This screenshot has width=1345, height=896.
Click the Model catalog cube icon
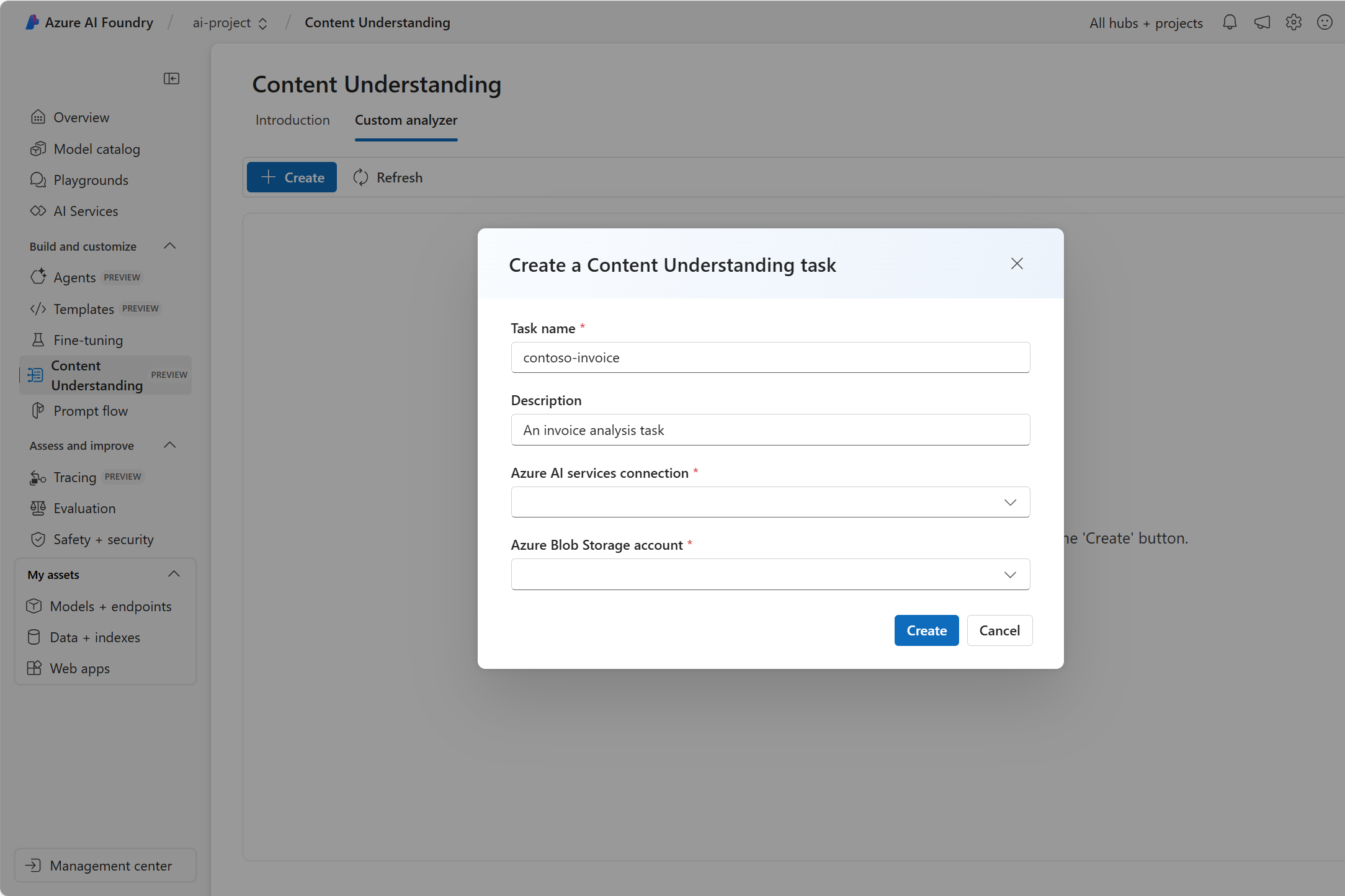tap(38, 149)
